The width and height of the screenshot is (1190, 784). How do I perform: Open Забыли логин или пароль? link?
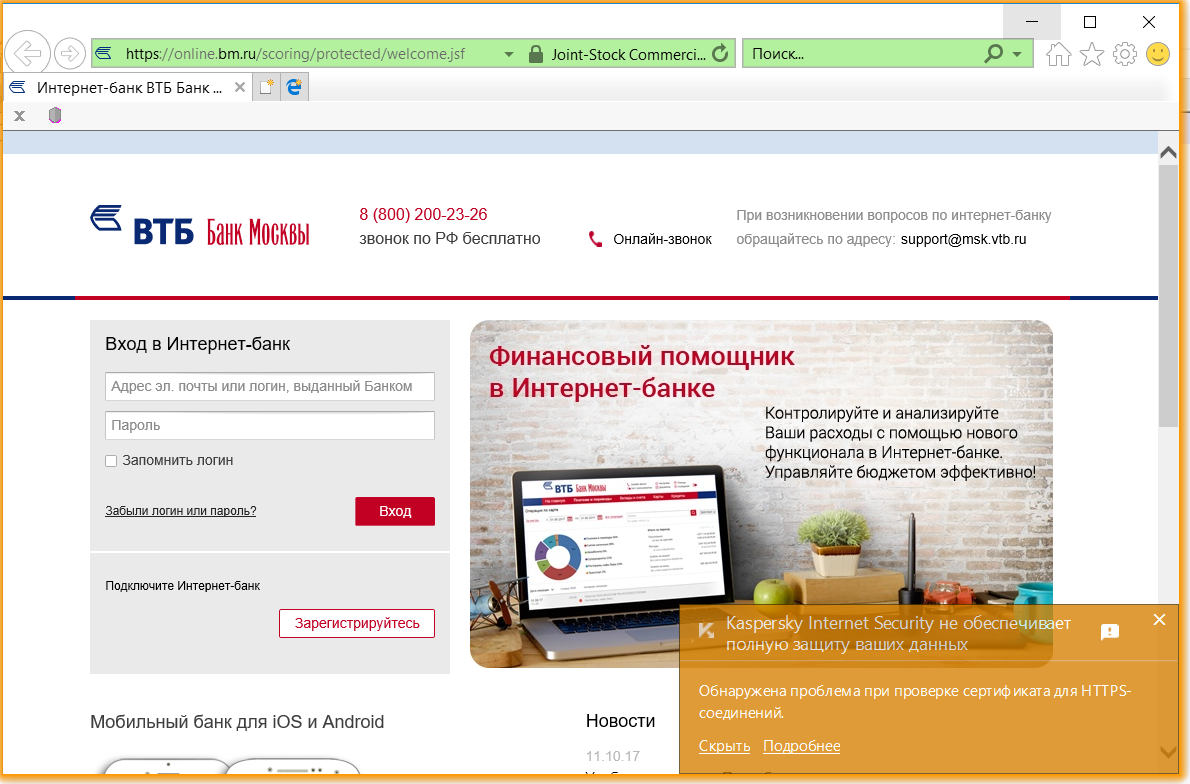(181, 511)
